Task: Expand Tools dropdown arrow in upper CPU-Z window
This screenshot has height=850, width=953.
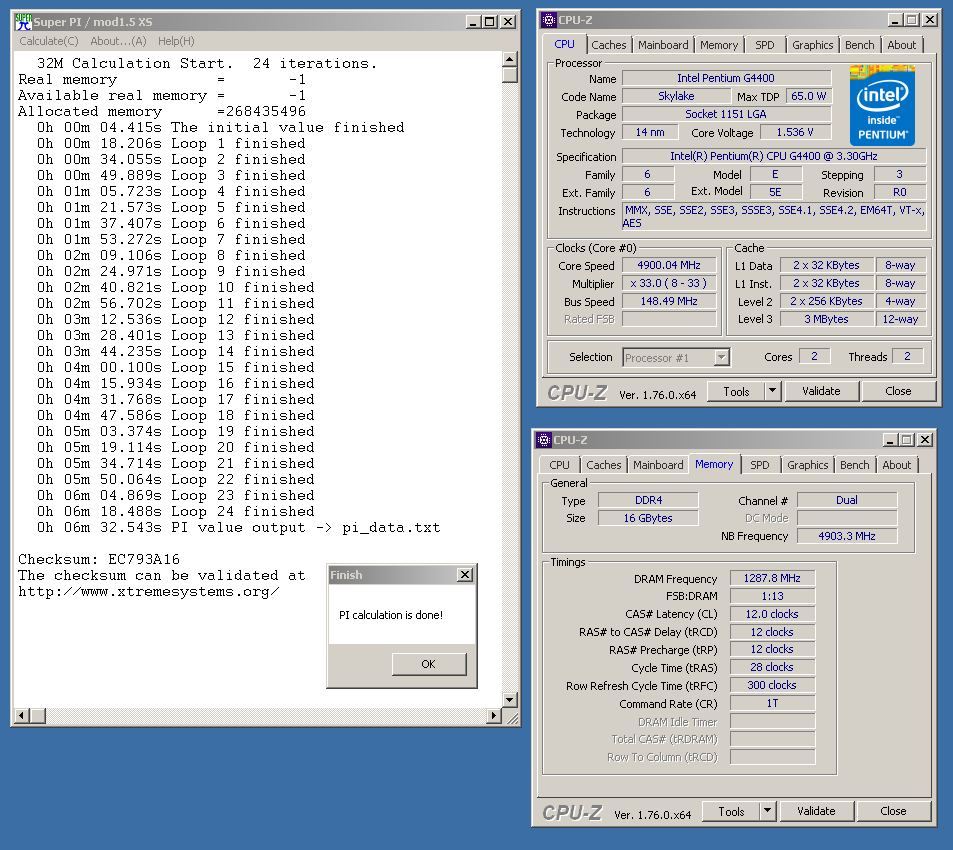Action: pos(772,391)
